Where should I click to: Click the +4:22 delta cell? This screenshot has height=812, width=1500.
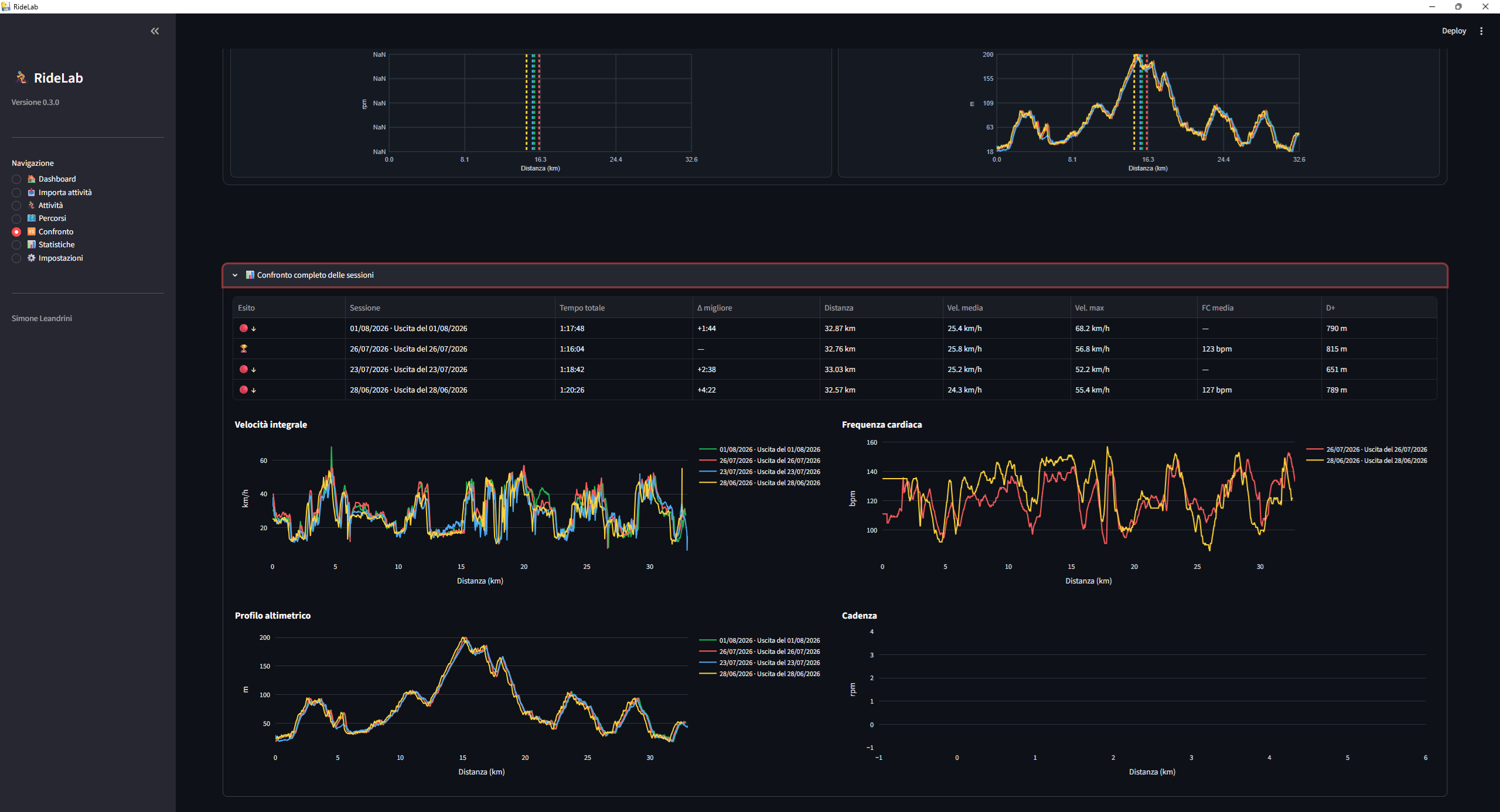(756, 390)
